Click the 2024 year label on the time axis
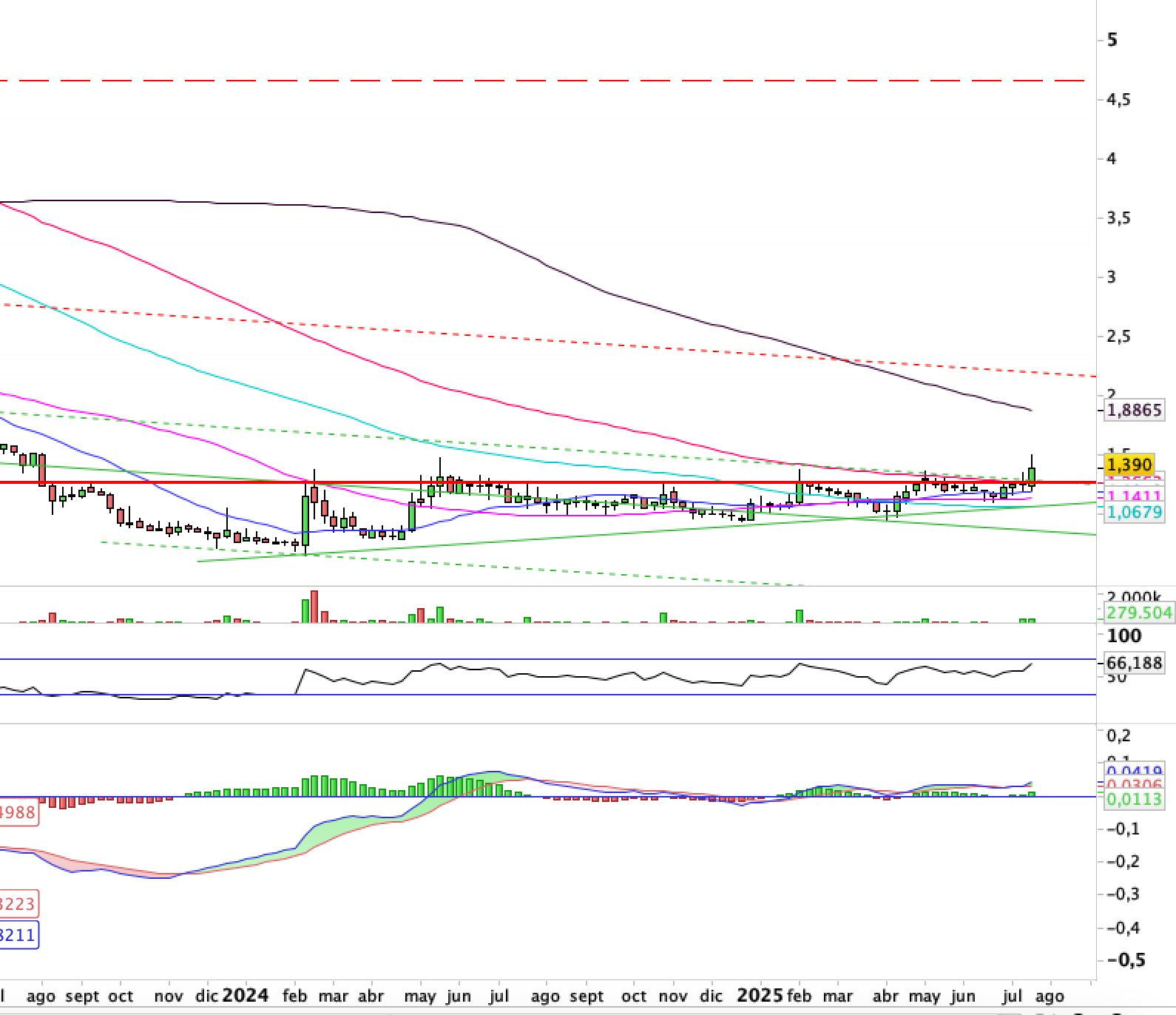The height and width of the screenshot is (1015, 1176). click(x=245, y=995)
